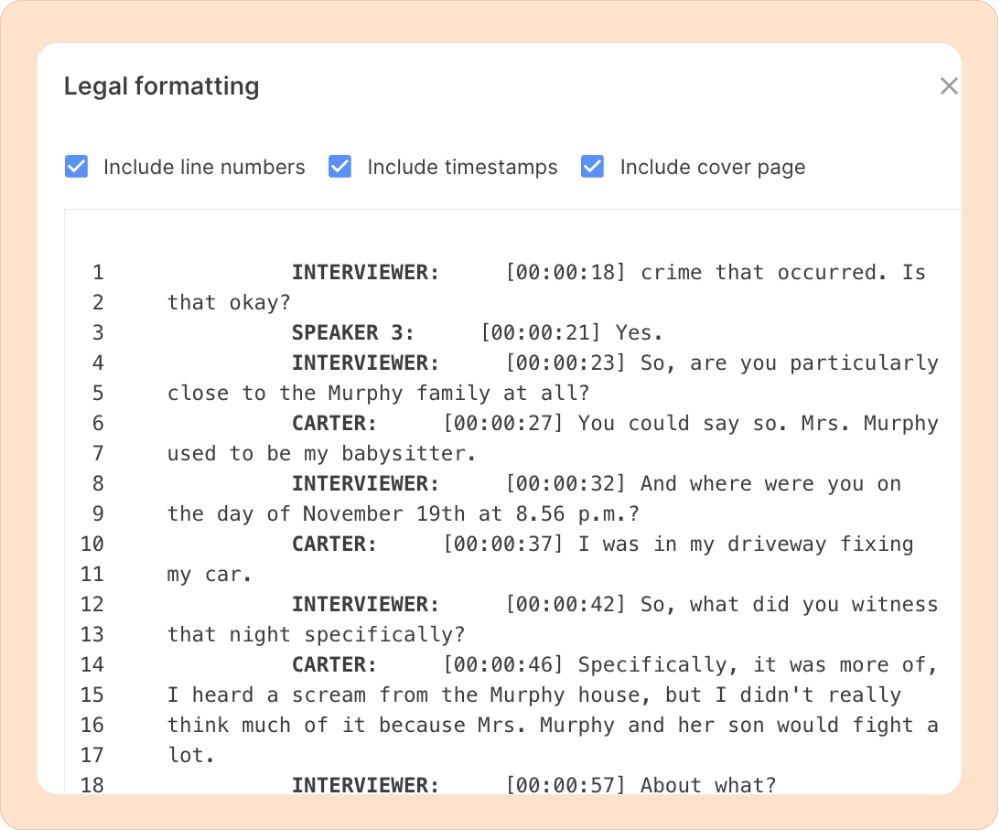
Task: Disable the Include cover page checkbox
Action: (593, 167)
